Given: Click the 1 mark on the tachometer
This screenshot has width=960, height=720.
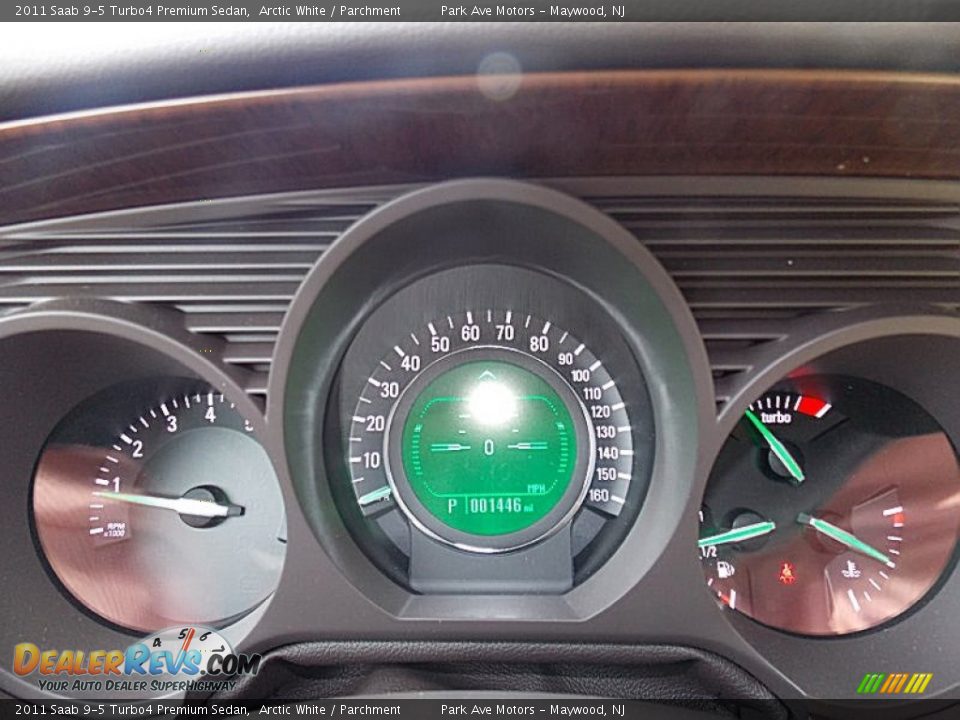Looking at the screenshot, I should click(116, 484).
